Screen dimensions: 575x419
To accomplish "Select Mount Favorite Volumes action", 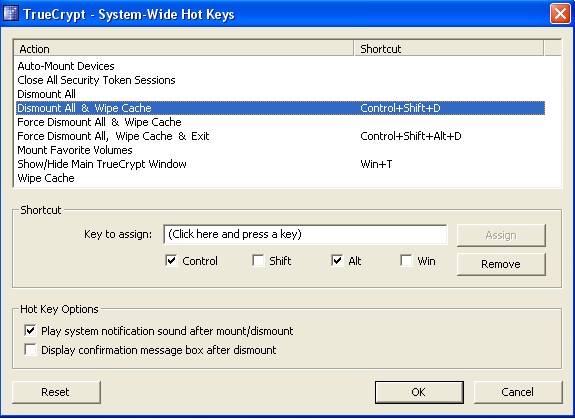I will pos(281,150).
